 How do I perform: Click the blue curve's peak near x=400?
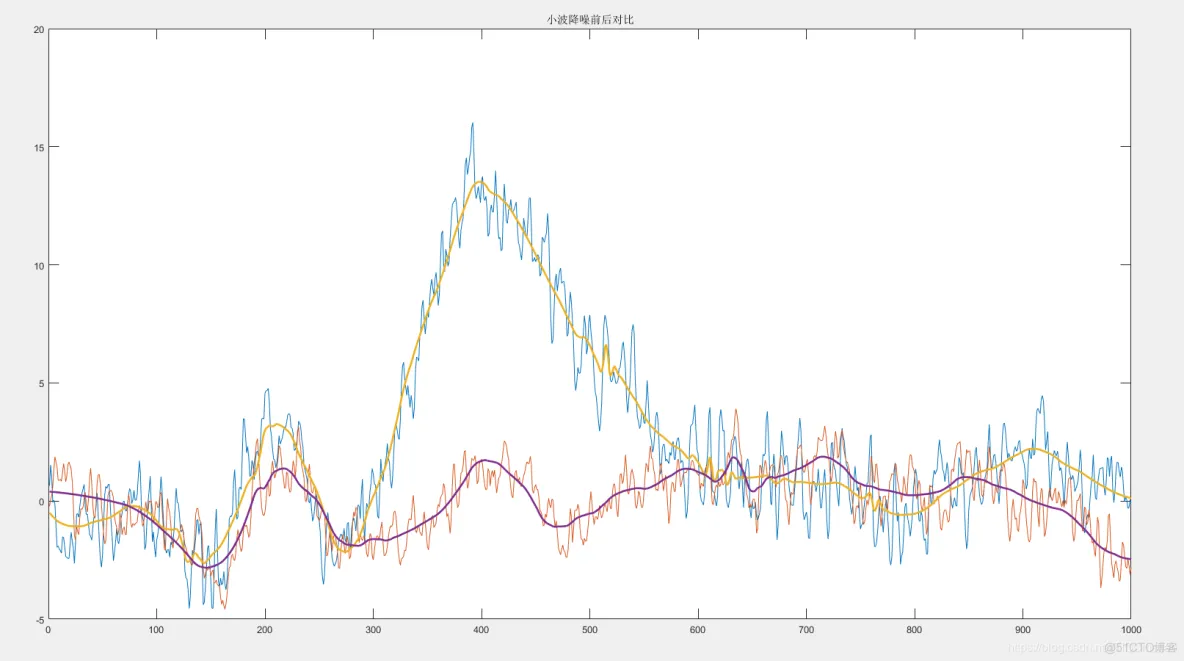pyautogui.click(x=472, y=125)
